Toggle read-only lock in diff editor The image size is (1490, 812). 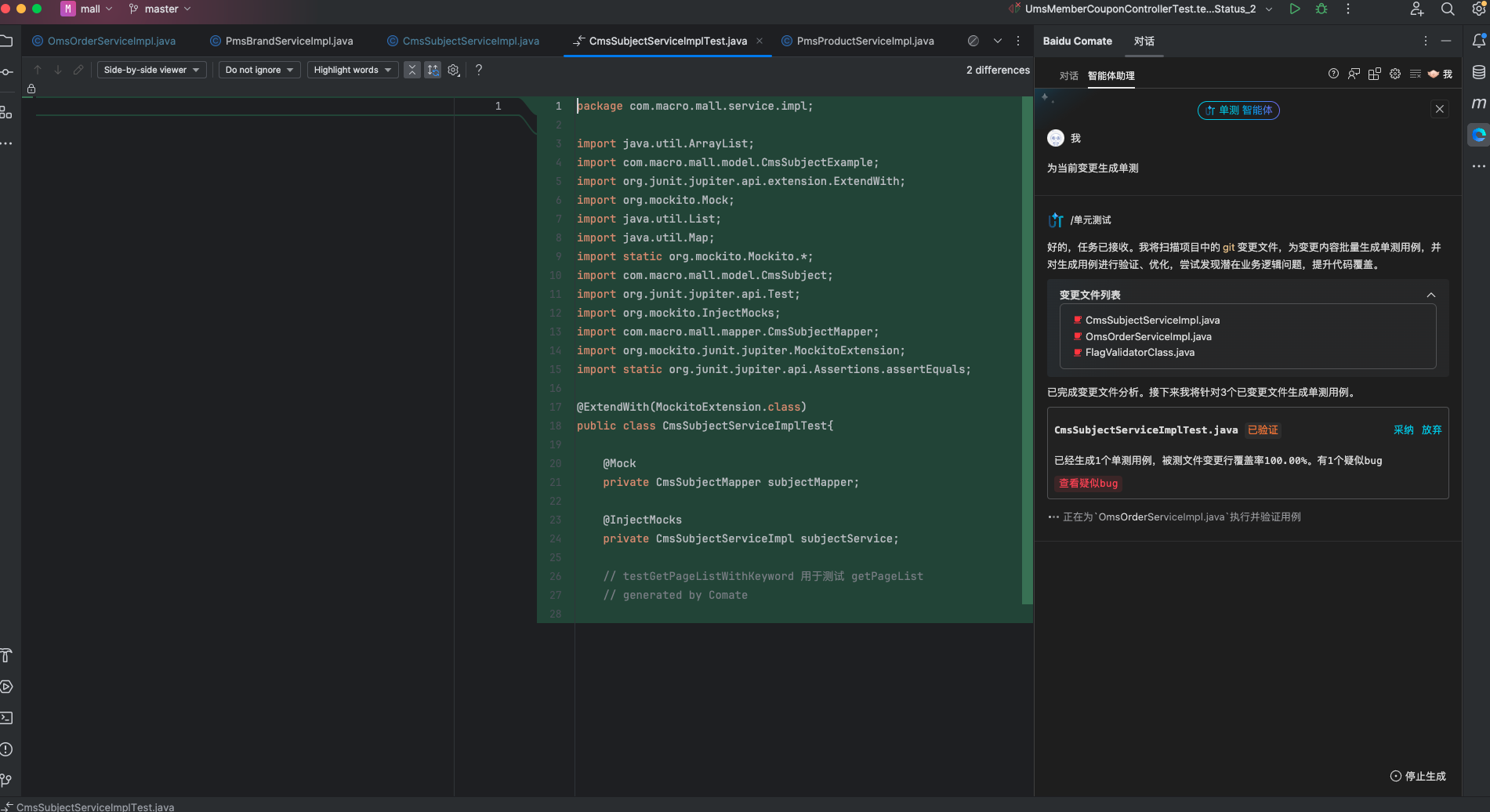[31, 89]
